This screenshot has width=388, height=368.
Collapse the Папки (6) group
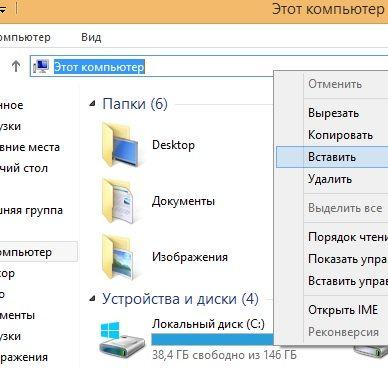92,104
